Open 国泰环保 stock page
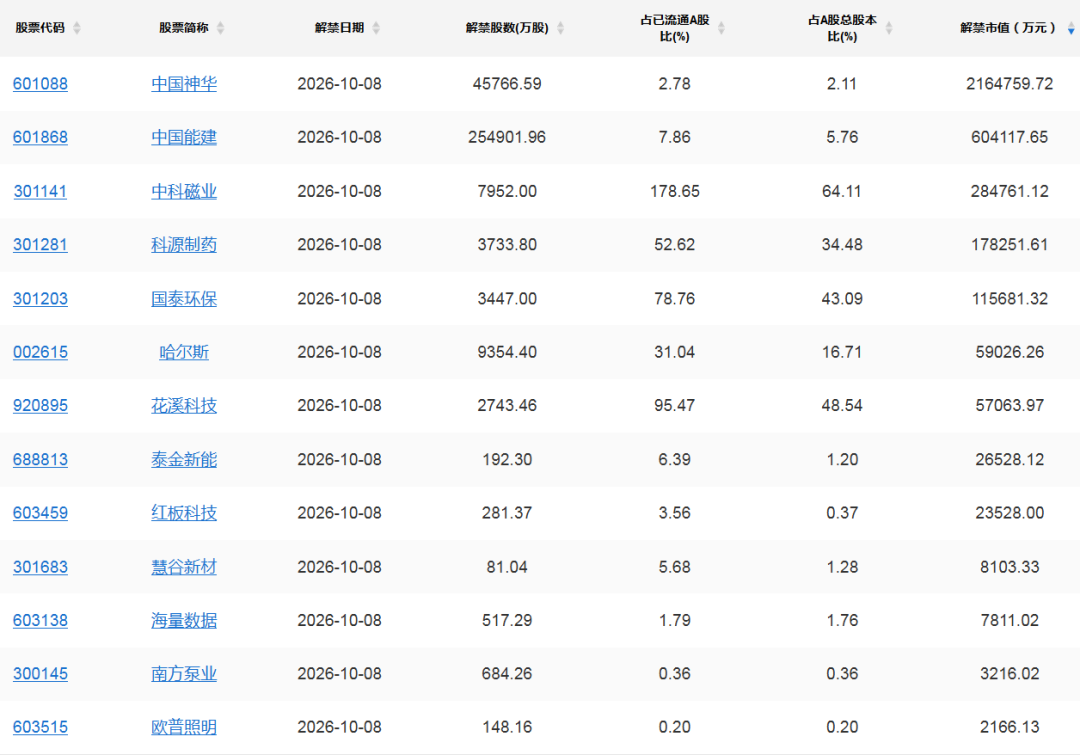This screenshot has width=1080, height=755. [x=184, y=299]
